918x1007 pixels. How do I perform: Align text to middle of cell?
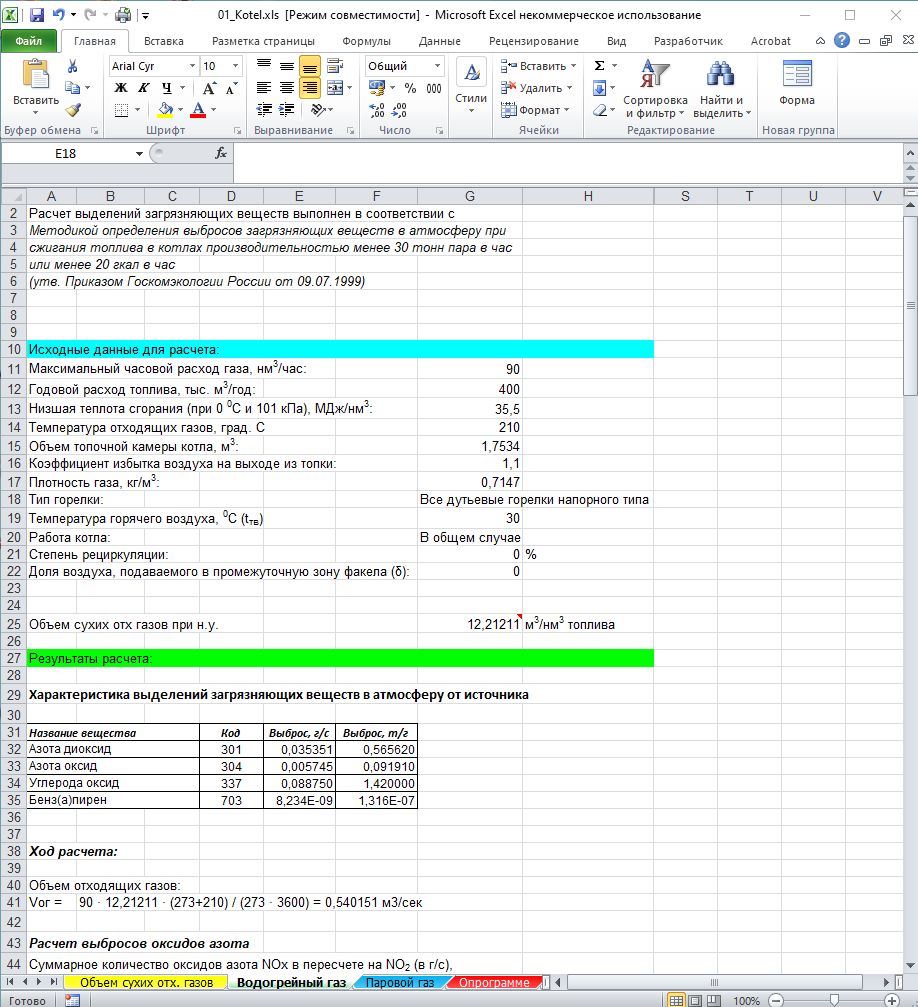tap(287, 66)
